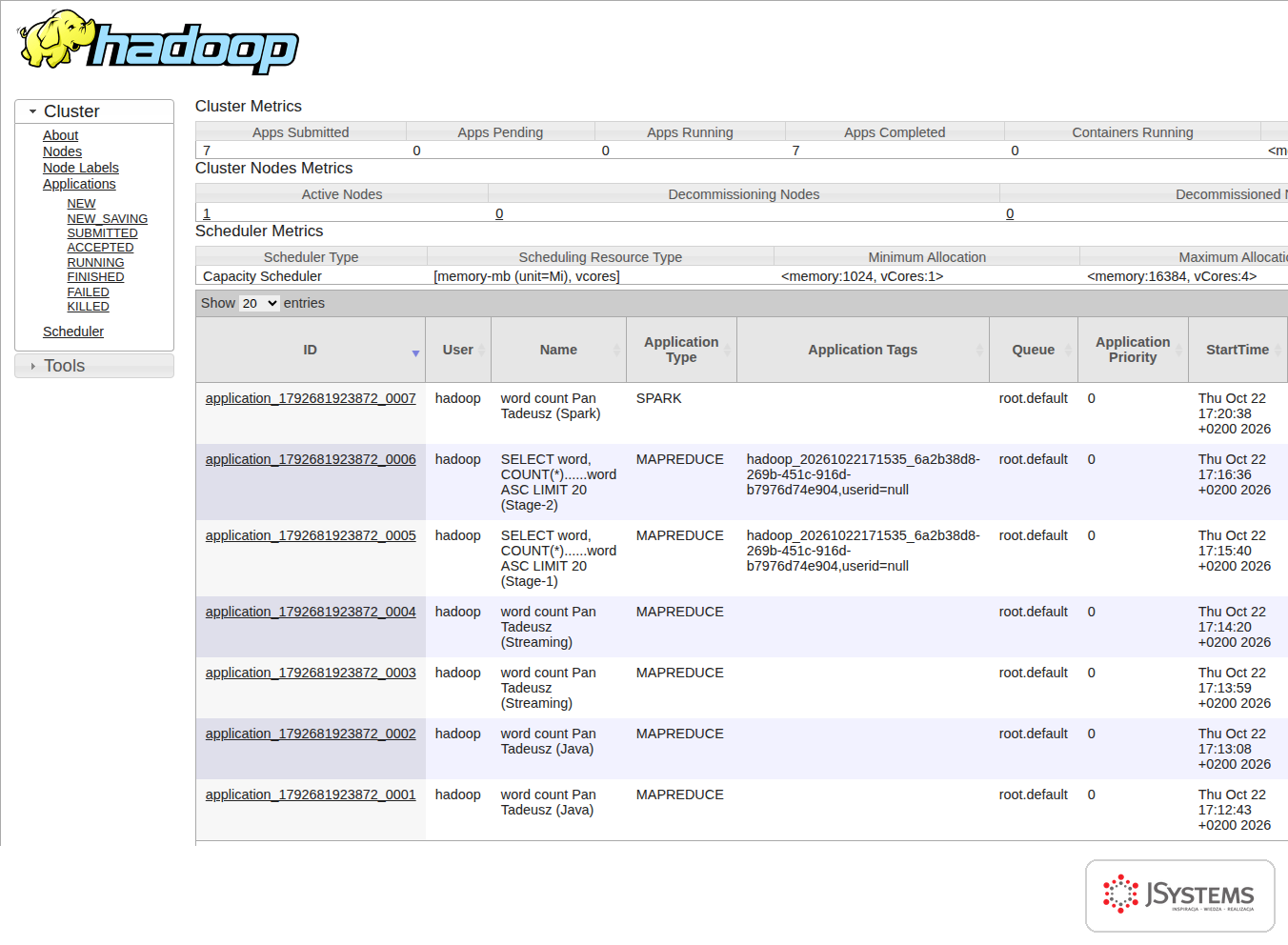Viewport: 1288px width, 945px height.
Task: Click 'word count Pan Tadeusz (Spark)' name
Action: [x=551, y=406]
